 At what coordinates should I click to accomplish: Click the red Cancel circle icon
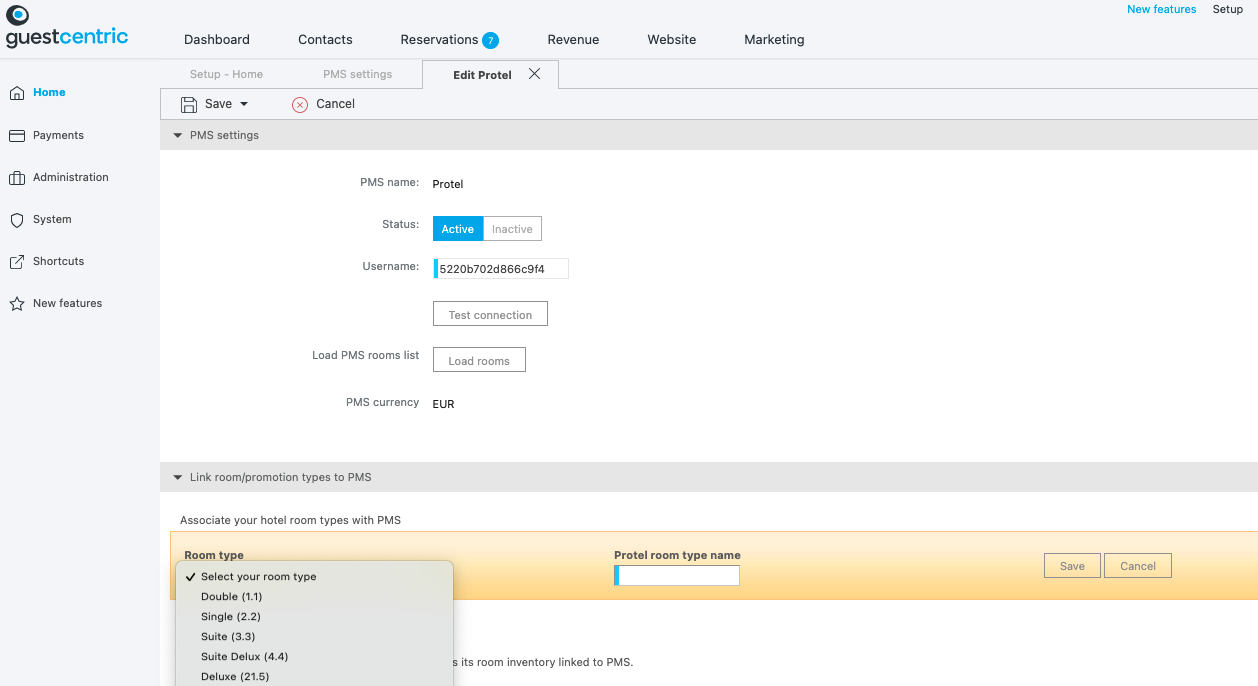tap(300, 104)
